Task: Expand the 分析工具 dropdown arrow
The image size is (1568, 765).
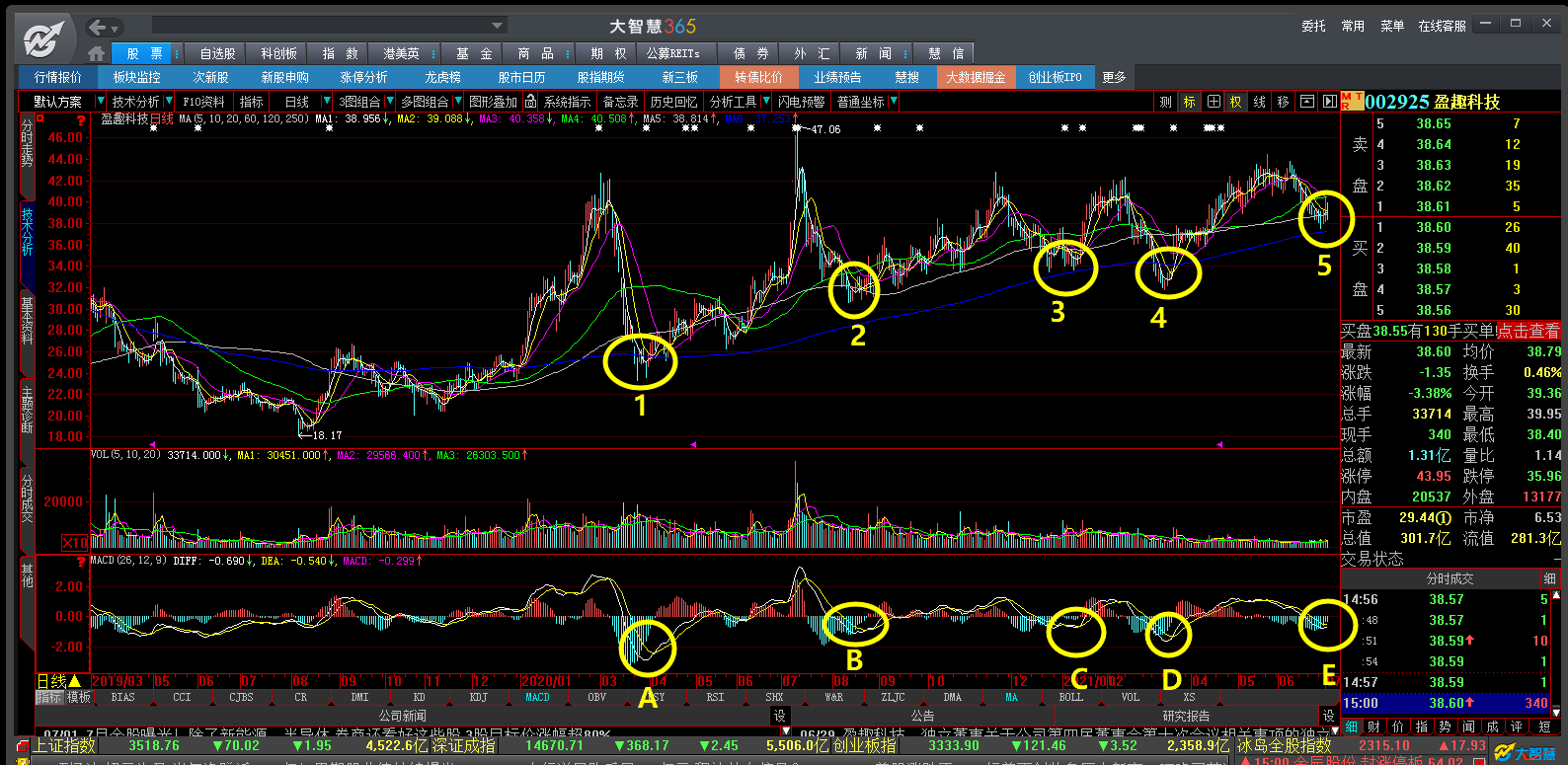Action: (765, 101)
